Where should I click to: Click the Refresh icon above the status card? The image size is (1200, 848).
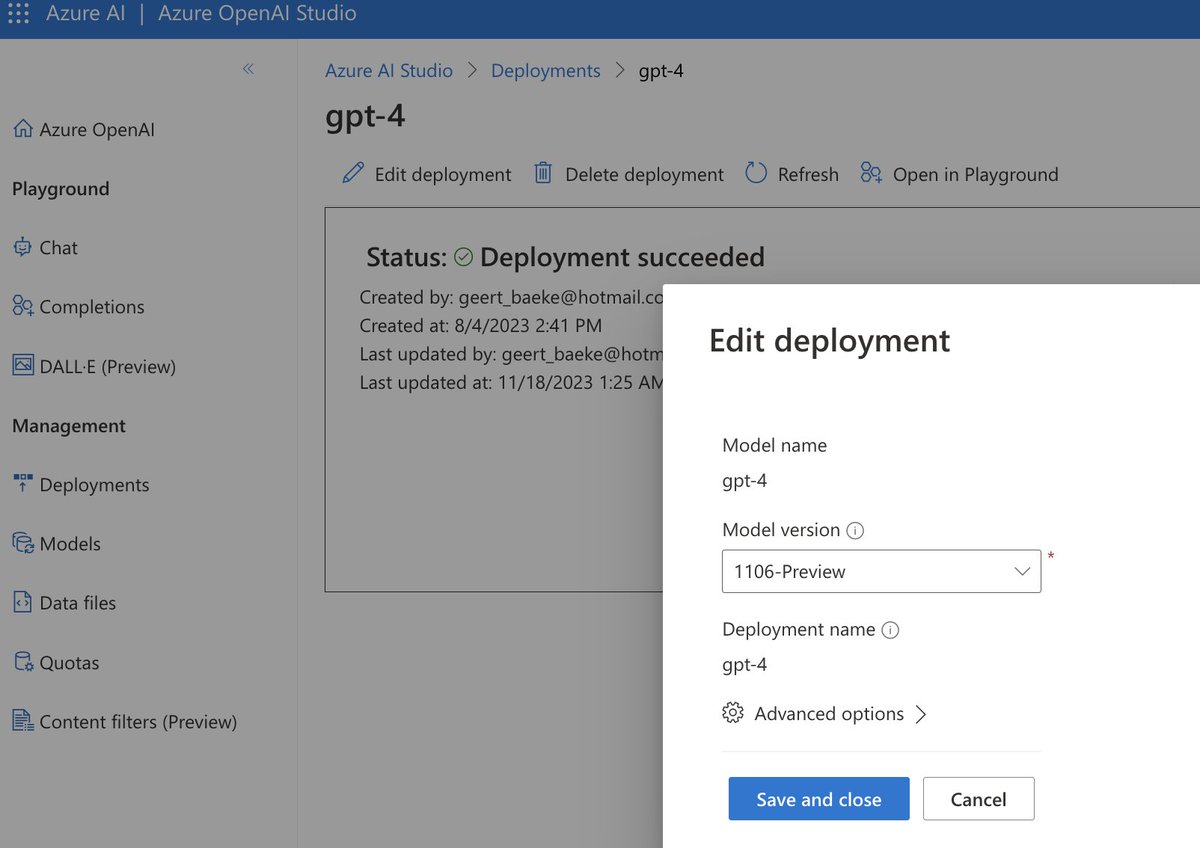pos(757,173)
